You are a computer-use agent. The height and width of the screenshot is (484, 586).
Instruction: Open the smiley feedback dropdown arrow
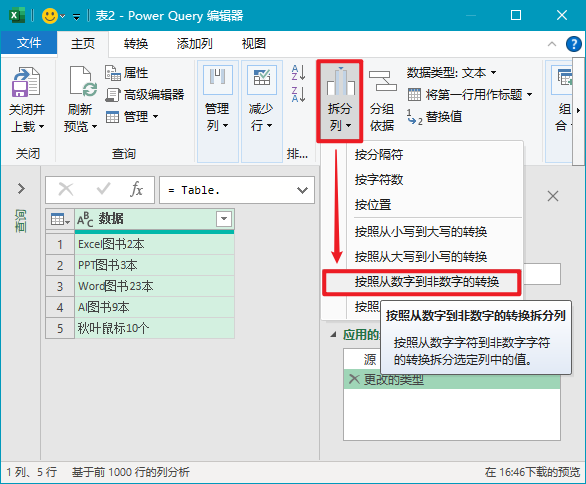click(x=63, y=16)
